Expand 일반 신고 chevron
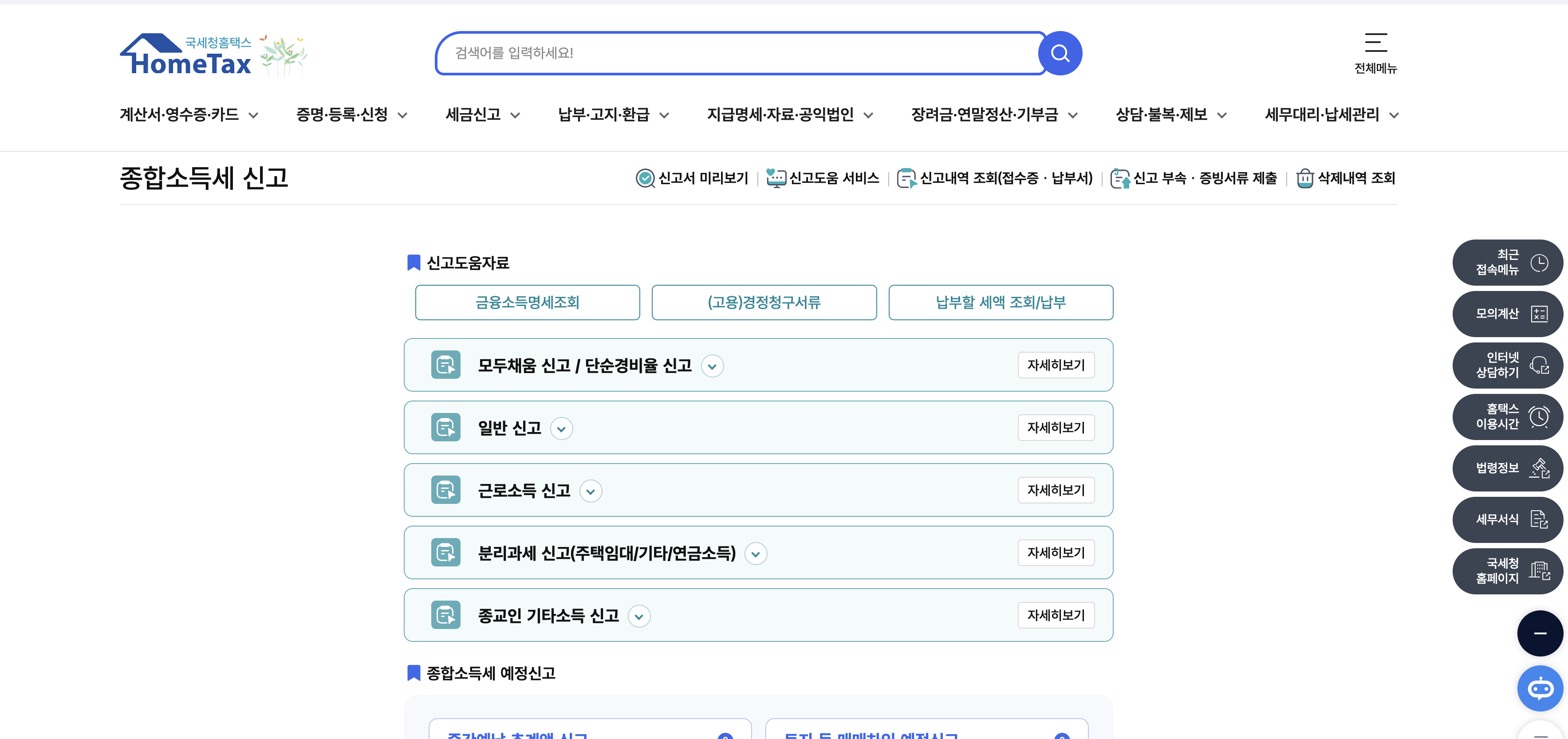This screenshot has height=739, width=1568. coord(561,428)
